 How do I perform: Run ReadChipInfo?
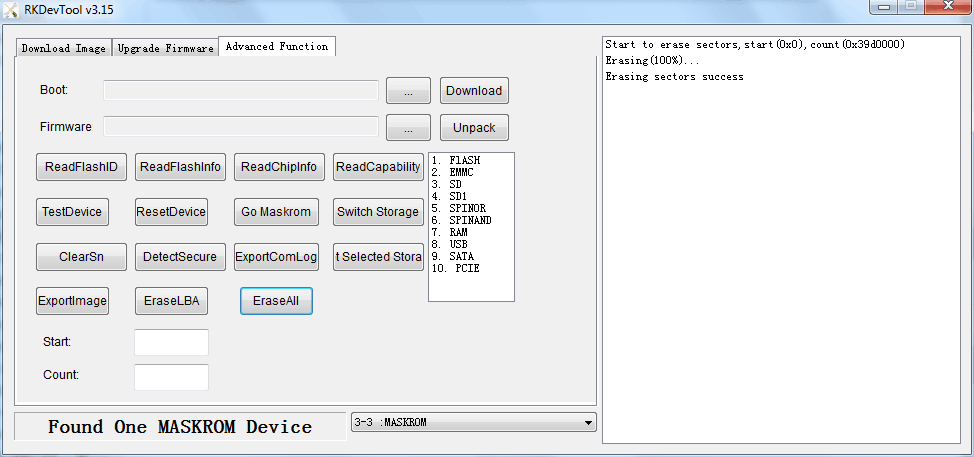coord(279,167)
